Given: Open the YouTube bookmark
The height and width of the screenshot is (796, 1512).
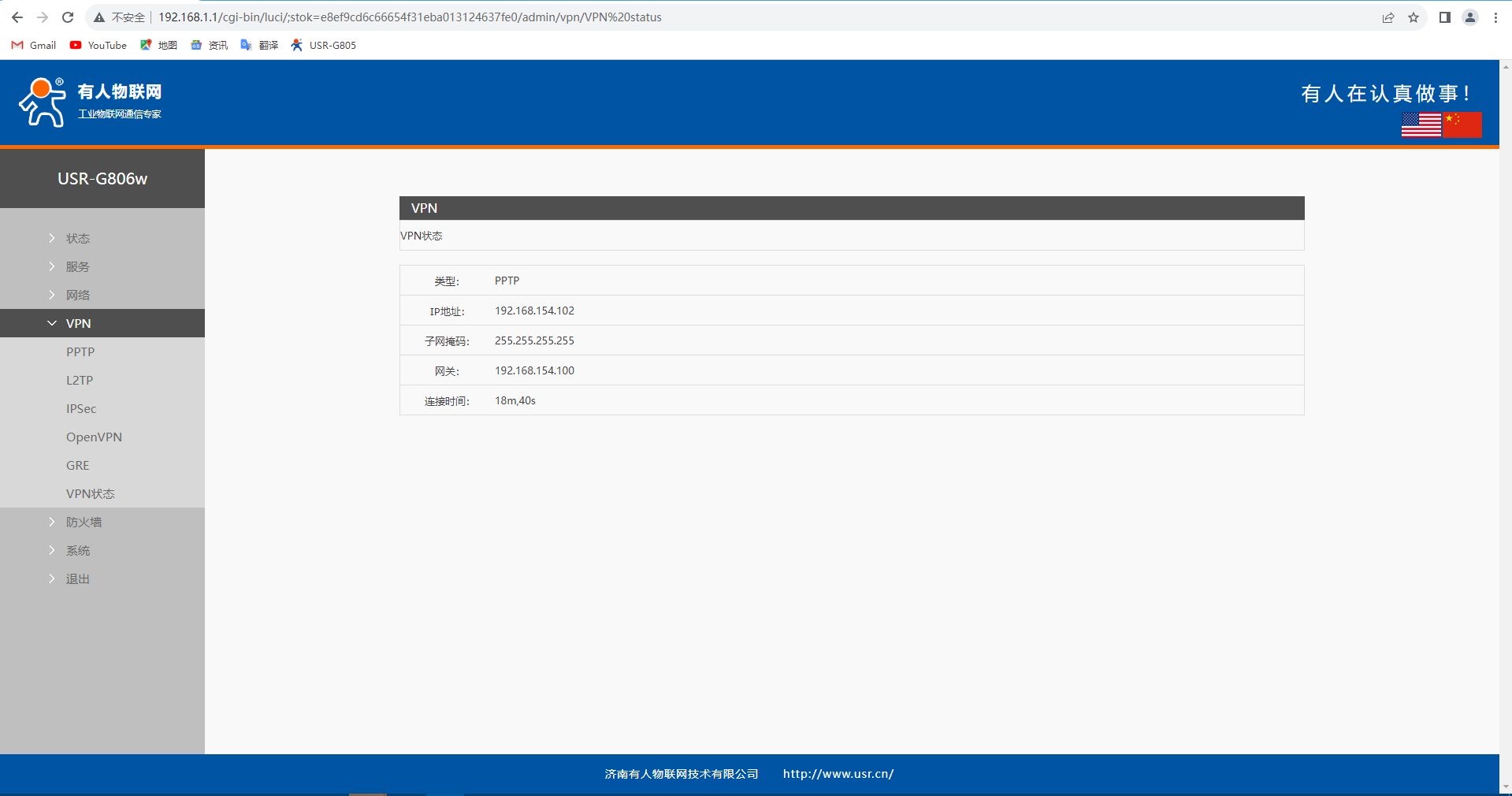Looking at the screenshot, I should (98, 45).
